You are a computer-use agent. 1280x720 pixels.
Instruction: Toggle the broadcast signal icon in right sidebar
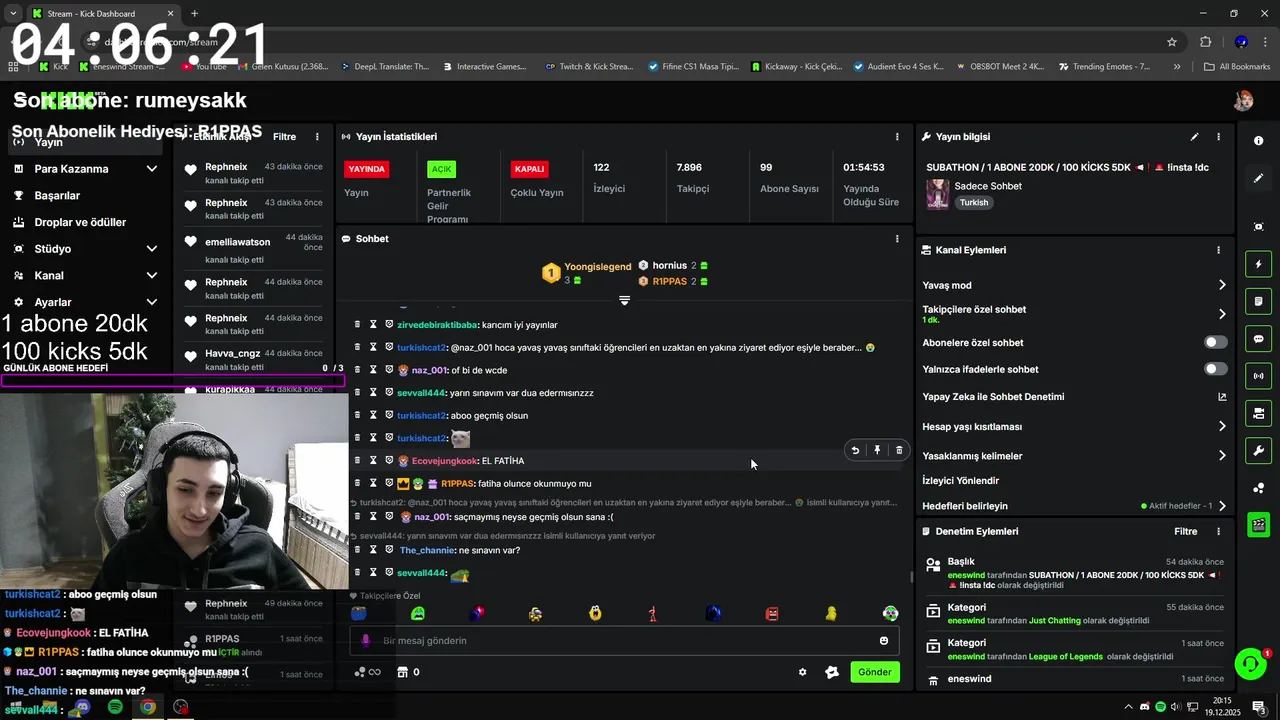[1258, 376]
